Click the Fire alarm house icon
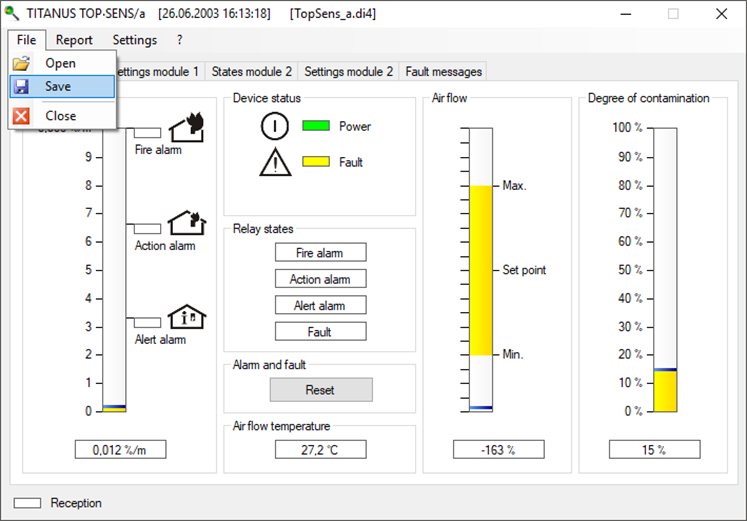The height and width of the screenshot is (521, 747). tap(187, 127)
